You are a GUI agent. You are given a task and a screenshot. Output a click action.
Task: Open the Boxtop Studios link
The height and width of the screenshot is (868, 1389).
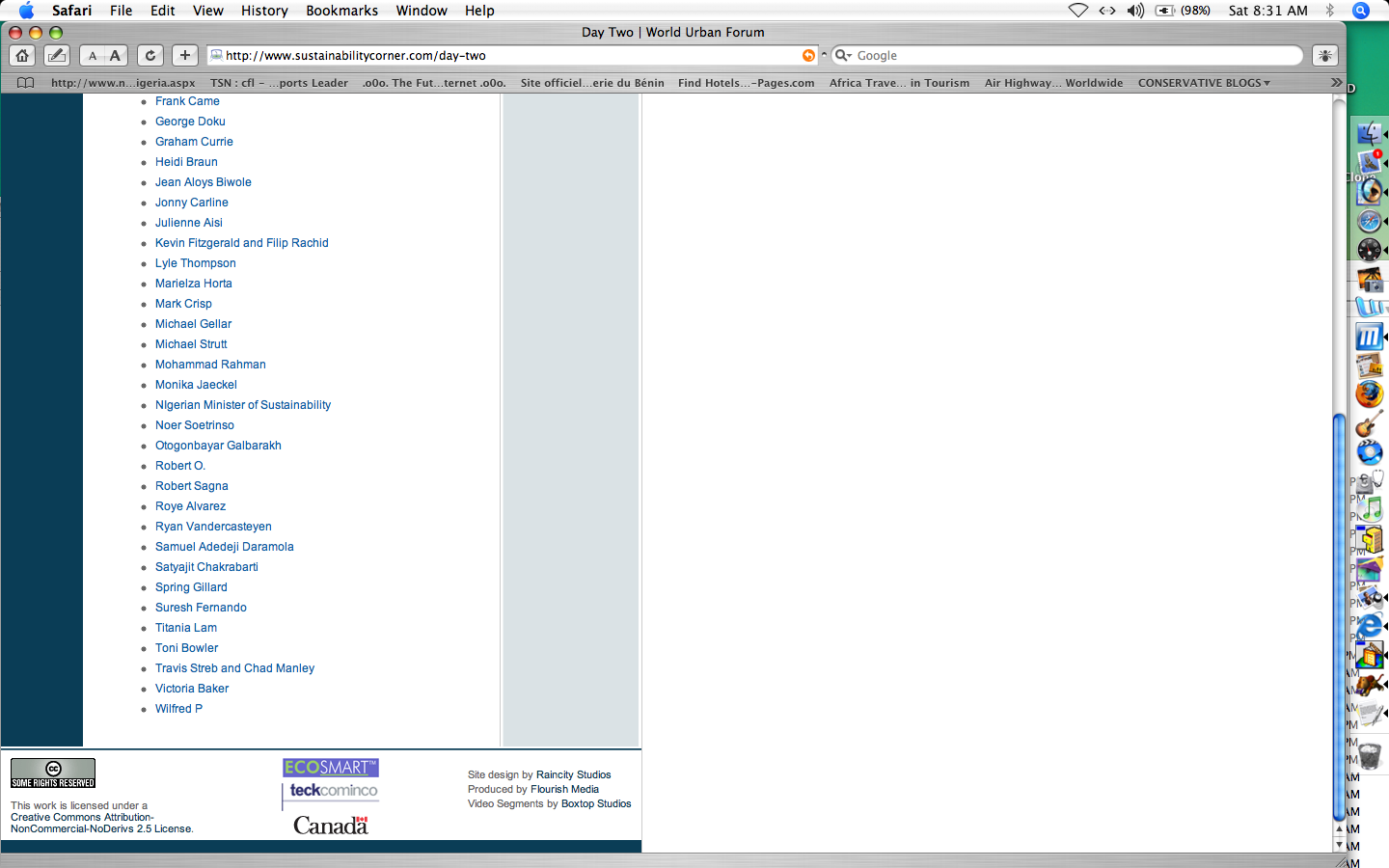(x=596, y=803)
